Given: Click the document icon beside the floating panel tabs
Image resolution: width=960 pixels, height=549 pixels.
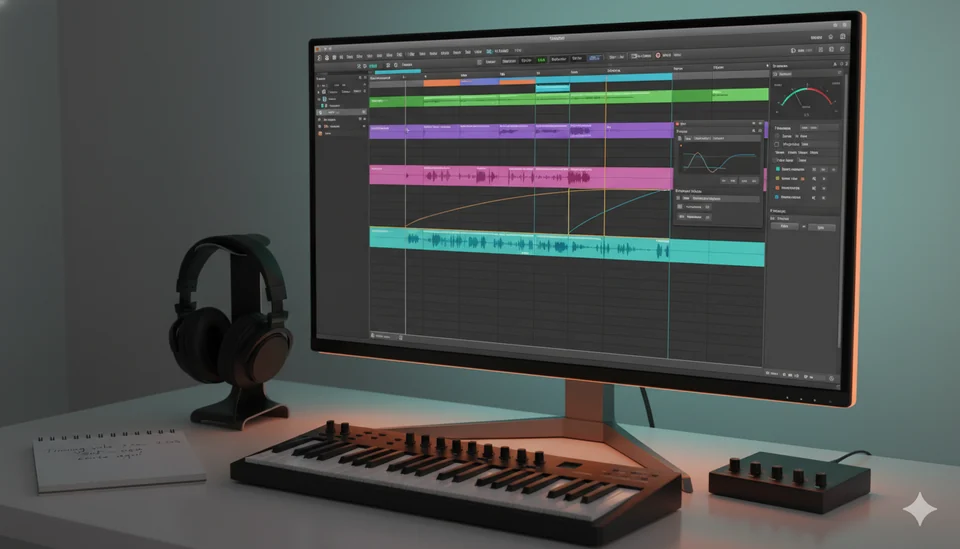Looking at the screenshot, I should pos(680,138).
